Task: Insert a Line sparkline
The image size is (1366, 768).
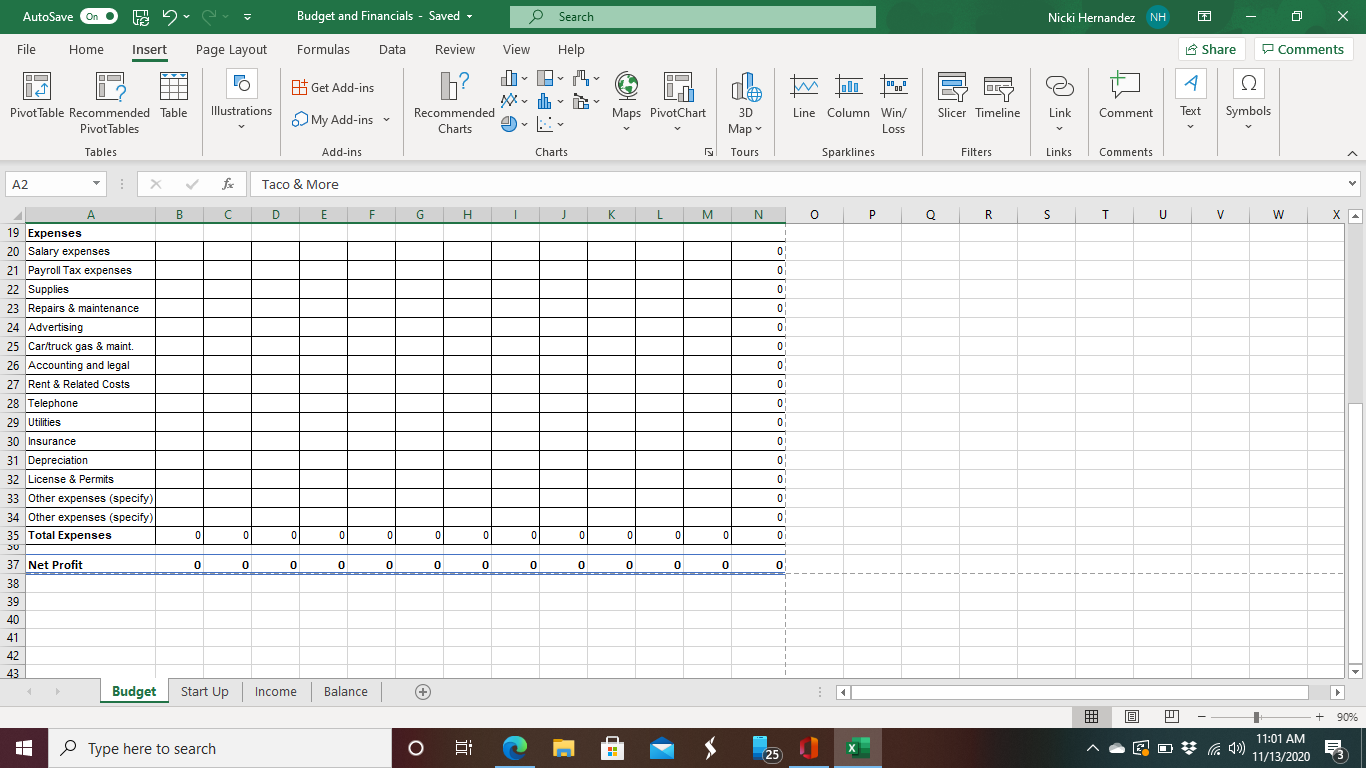Action: coord(803,100)
